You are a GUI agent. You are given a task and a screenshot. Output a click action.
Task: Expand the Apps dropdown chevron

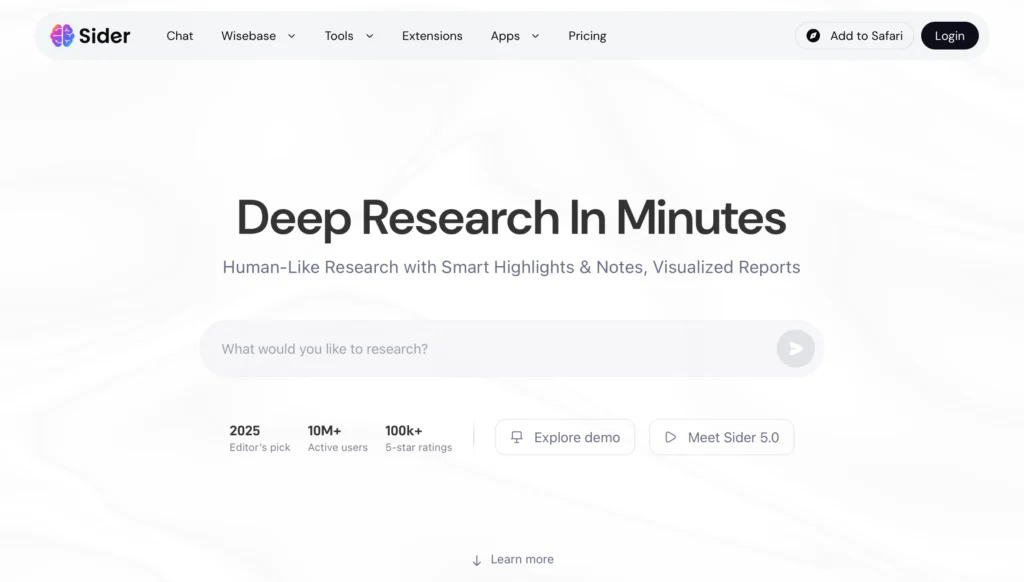pyautogui.click(x=536, y=36)
